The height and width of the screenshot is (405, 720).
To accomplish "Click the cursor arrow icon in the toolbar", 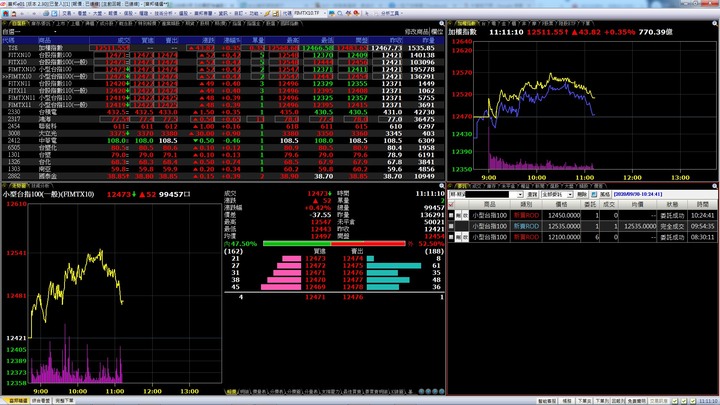I will pyautogui.click(x=366, y=13).
